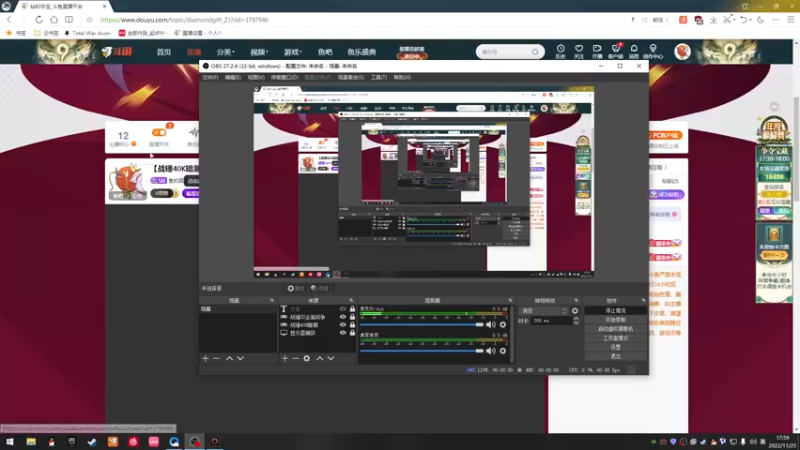Image resolution: width=800 pixels, height=450 pixels.
Task: Open the OBS 工具(T) menu
Action: 379,78
